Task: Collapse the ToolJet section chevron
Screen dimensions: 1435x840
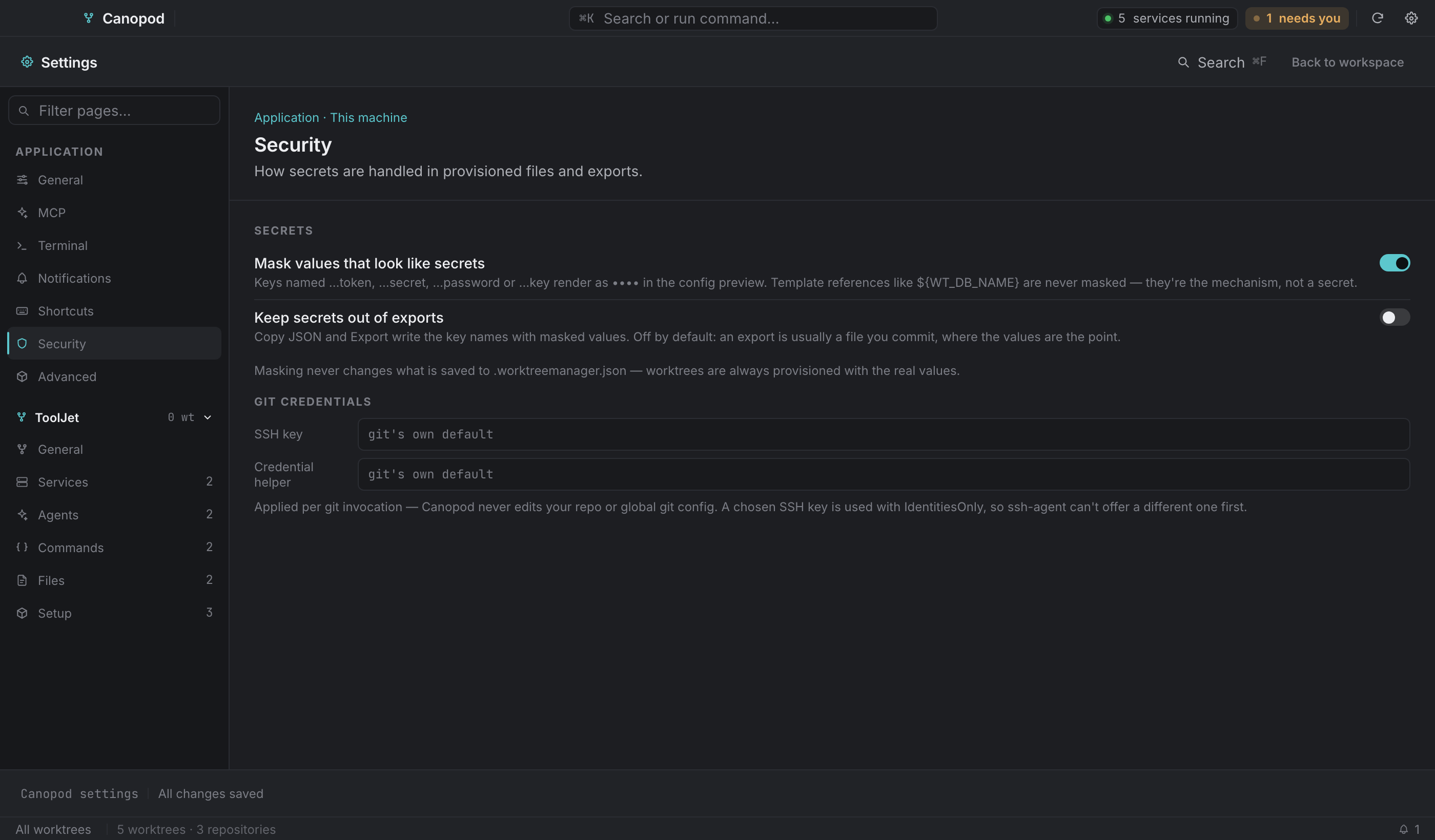Action: click(208, 417)
